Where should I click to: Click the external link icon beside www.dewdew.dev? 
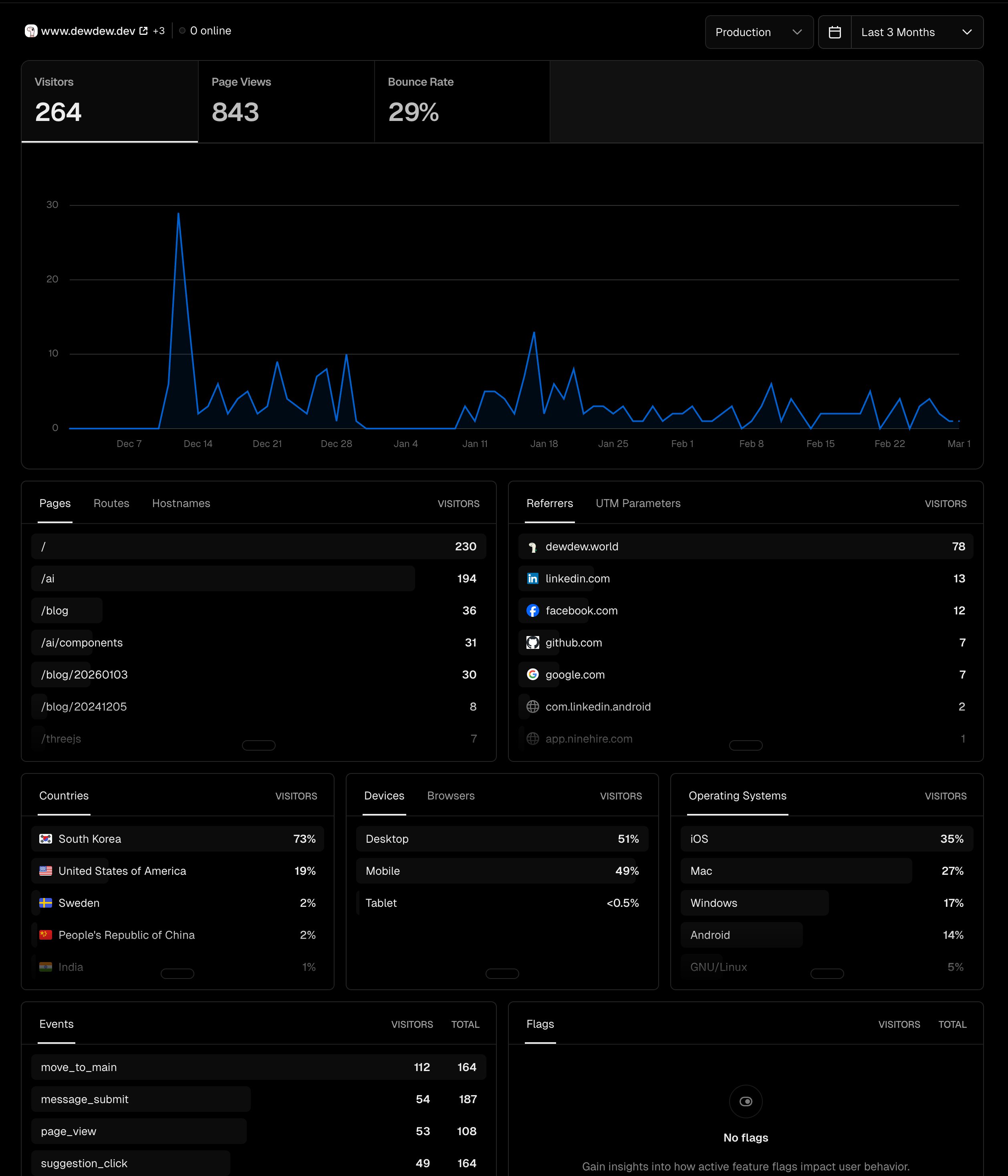[143, 31]
